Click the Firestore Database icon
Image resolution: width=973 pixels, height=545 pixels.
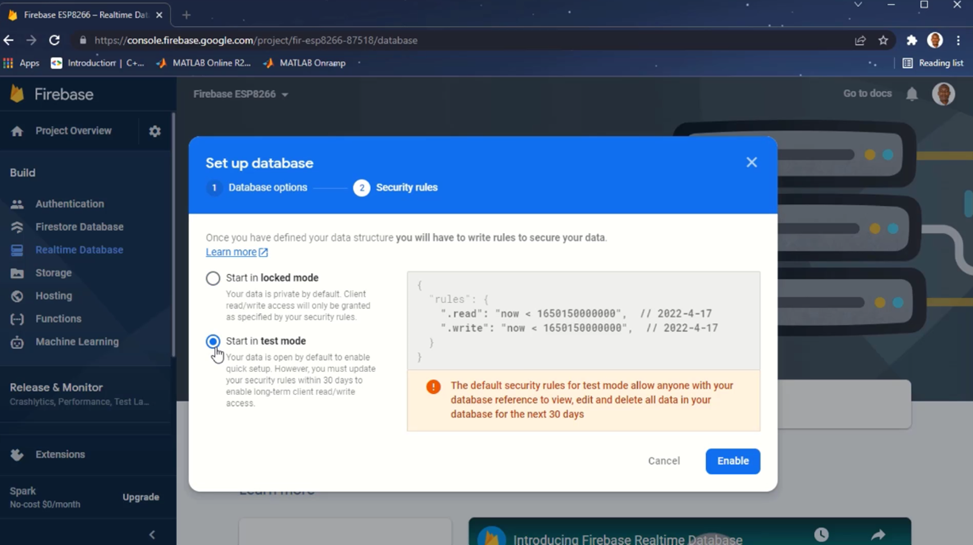tap(17, 227)
